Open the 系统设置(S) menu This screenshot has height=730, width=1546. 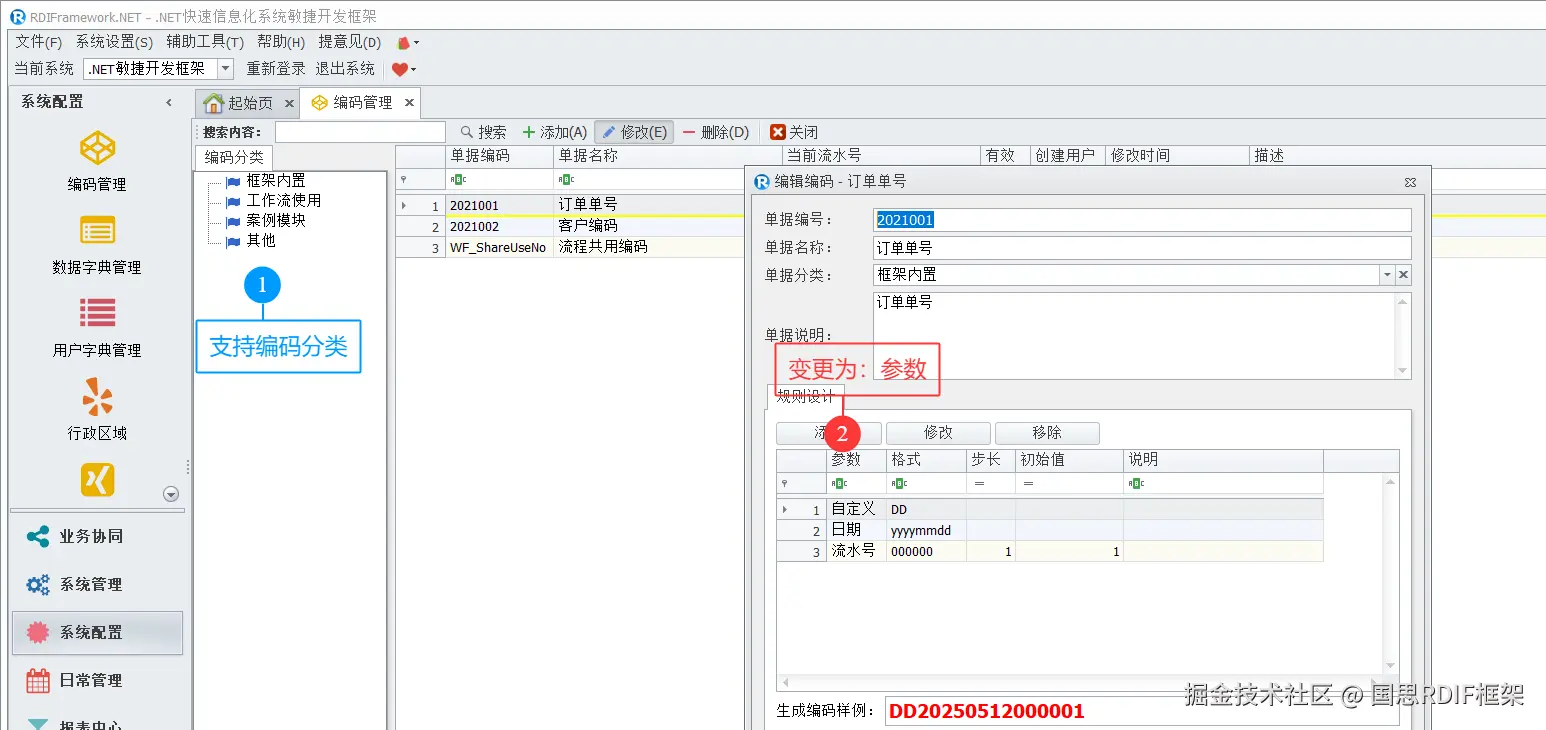(x=115, y=42)
